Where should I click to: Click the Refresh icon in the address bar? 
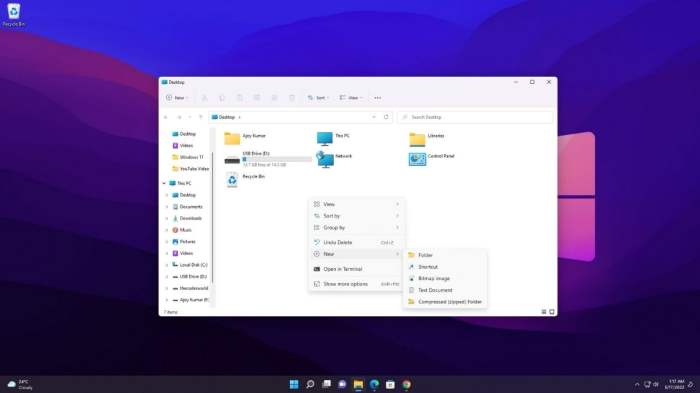pyautogui.click(x=386, y=117)
